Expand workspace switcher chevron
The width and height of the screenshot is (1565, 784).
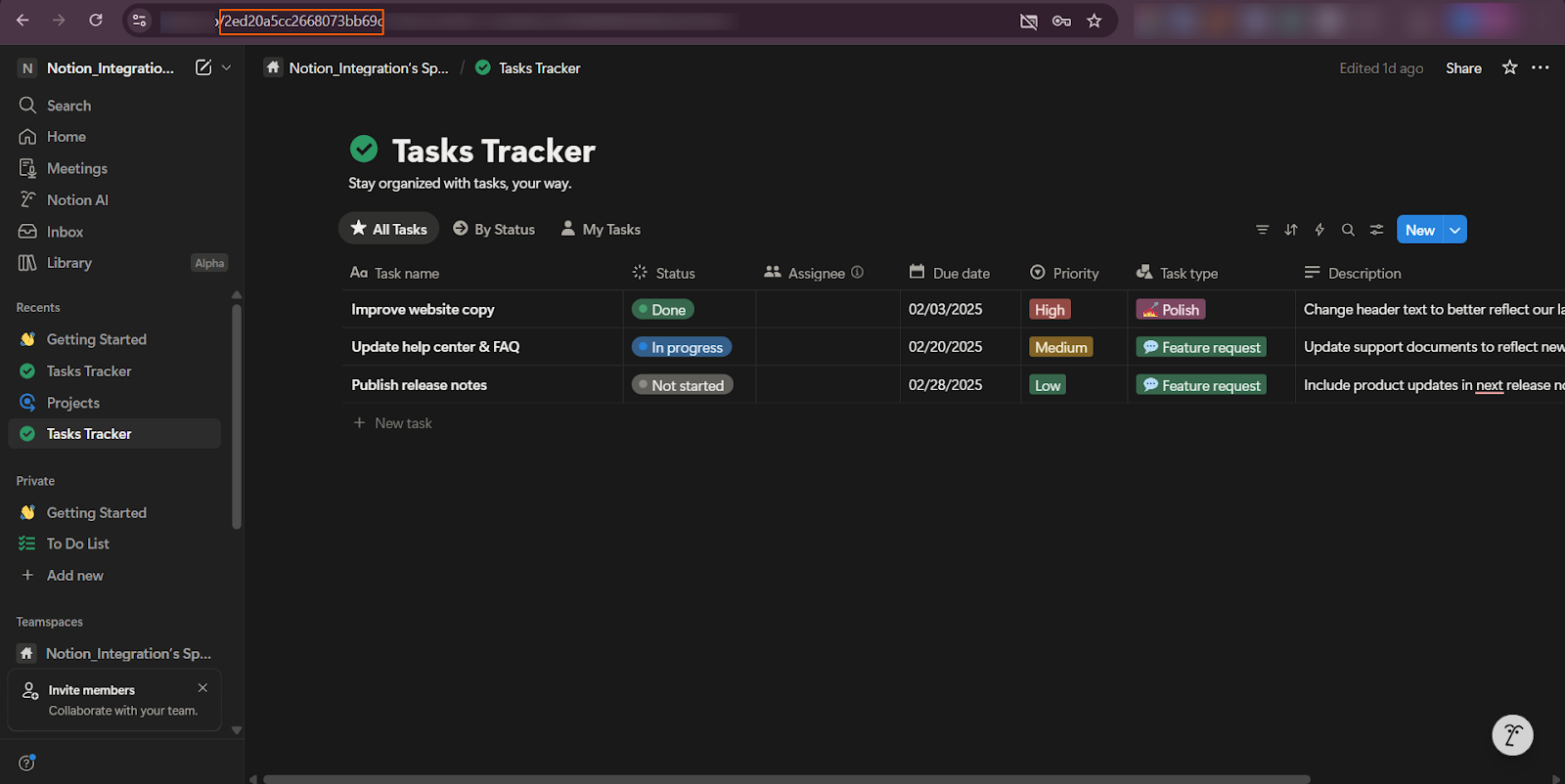click(x=227, y=67)
